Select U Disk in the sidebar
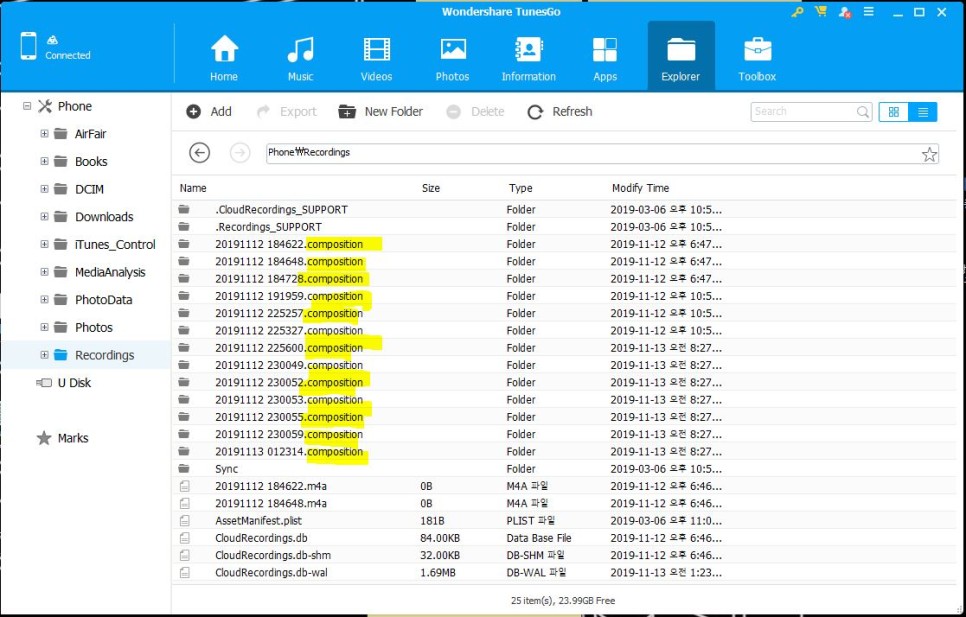This screenshot has height=617, width=966. pos(74,383)
